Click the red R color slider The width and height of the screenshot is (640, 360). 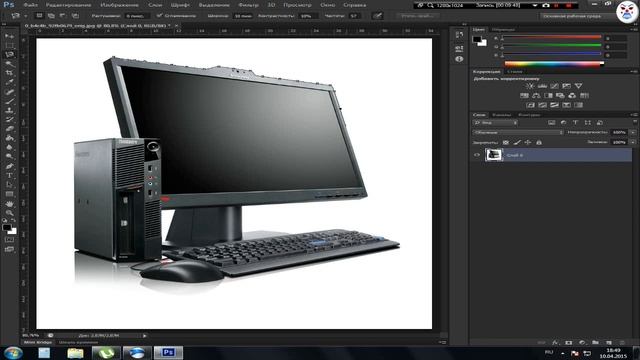(552, 38)
